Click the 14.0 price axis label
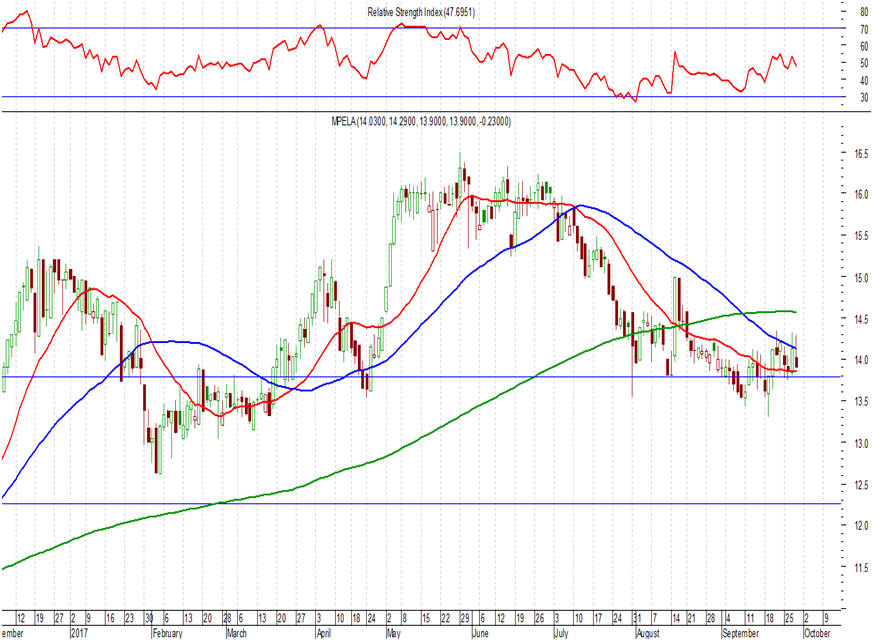Image resolution: width=873 pixels, height=641 pixels. click(861, 360)
